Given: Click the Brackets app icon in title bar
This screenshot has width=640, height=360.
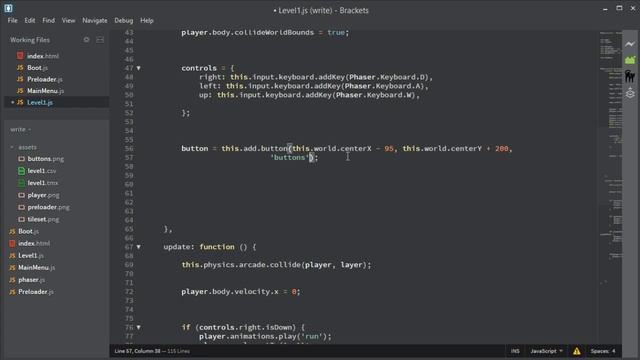Looking at the screenshot, I should click(x=8, y=8).
